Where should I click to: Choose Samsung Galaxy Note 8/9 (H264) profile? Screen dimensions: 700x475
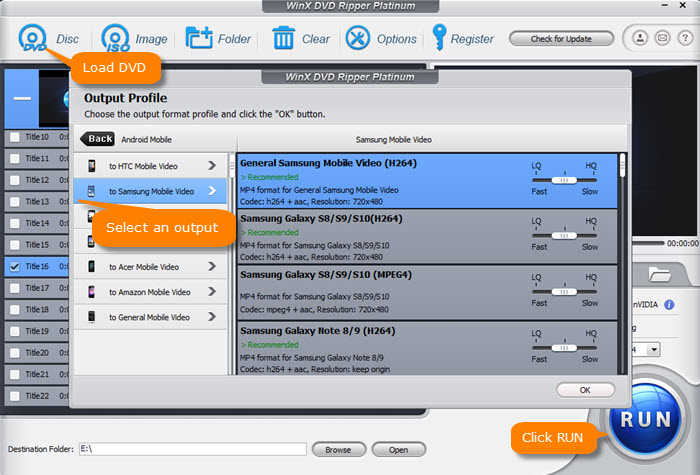pos(427,348)
